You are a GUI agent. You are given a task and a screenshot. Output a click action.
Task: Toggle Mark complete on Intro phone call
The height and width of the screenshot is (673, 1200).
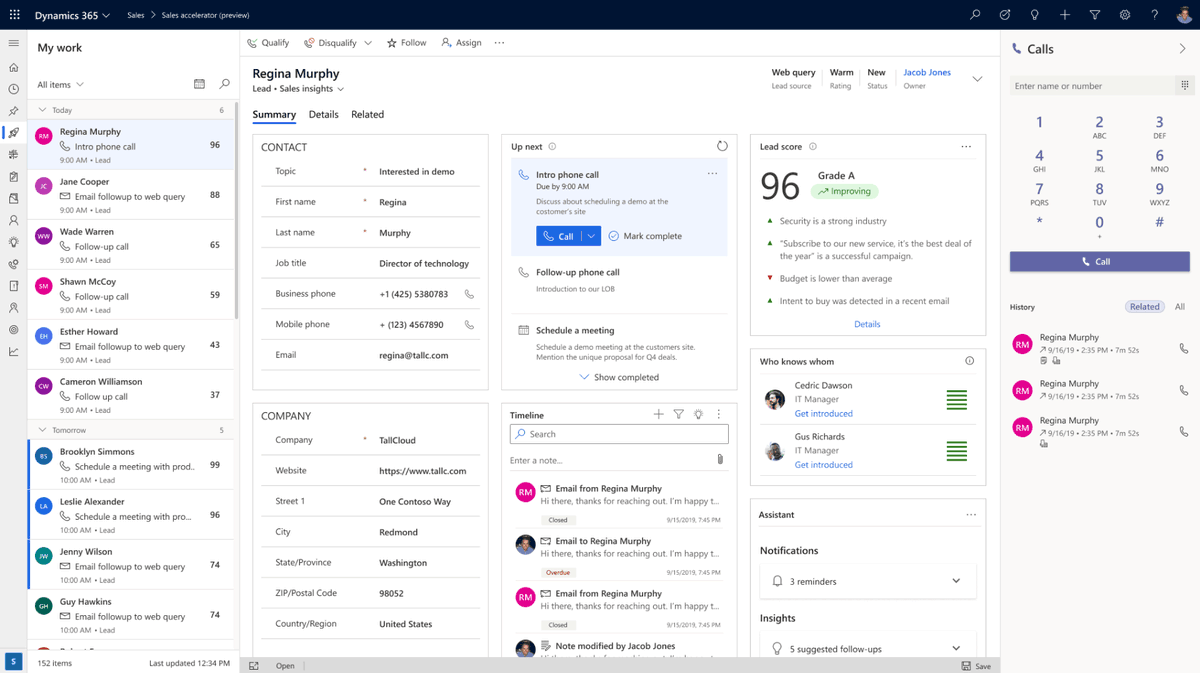(645, 236)
